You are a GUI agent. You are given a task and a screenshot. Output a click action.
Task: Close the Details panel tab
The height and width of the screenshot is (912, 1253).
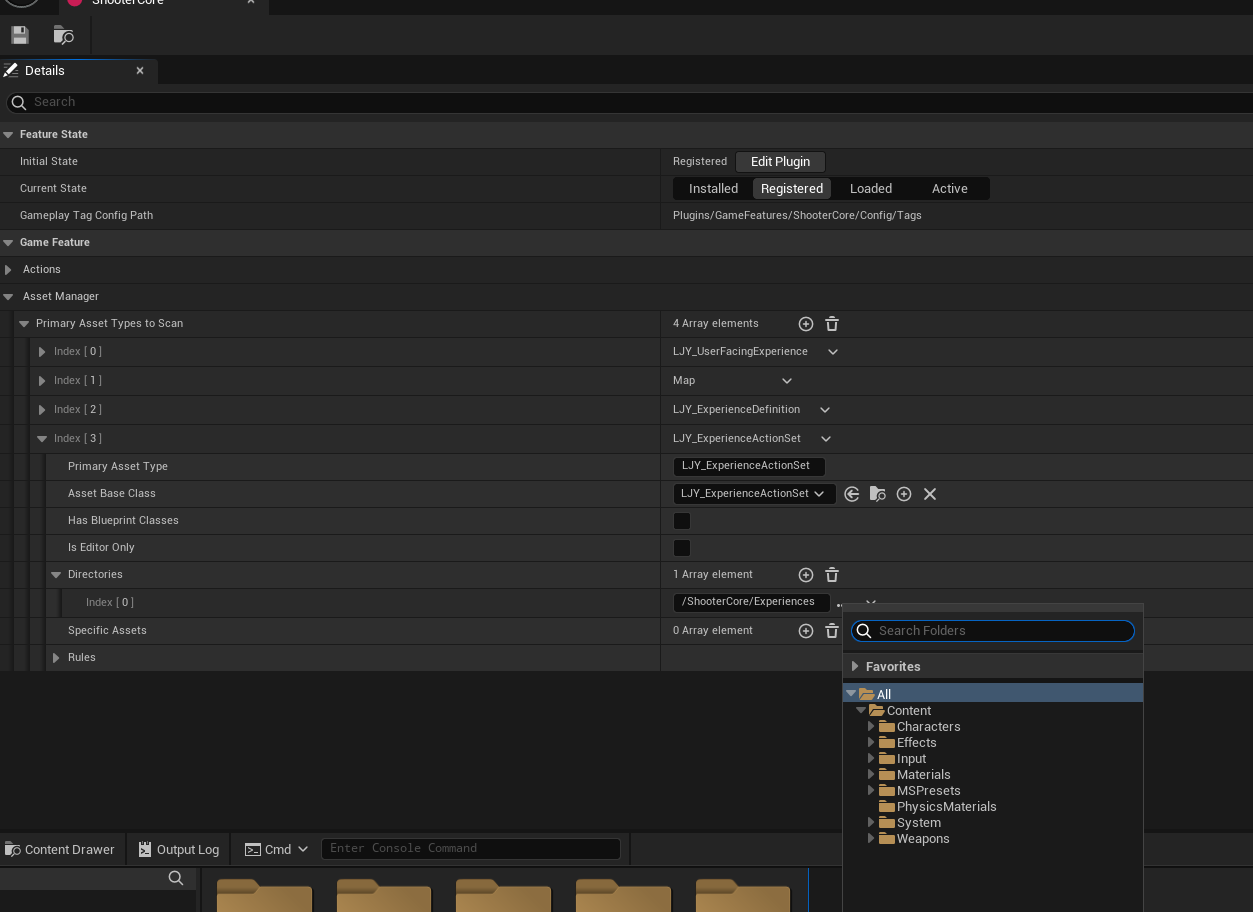click(140, 71)
